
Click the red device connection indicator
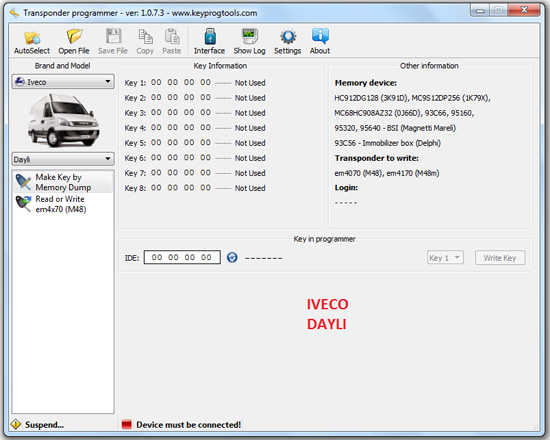coord(126,425)
